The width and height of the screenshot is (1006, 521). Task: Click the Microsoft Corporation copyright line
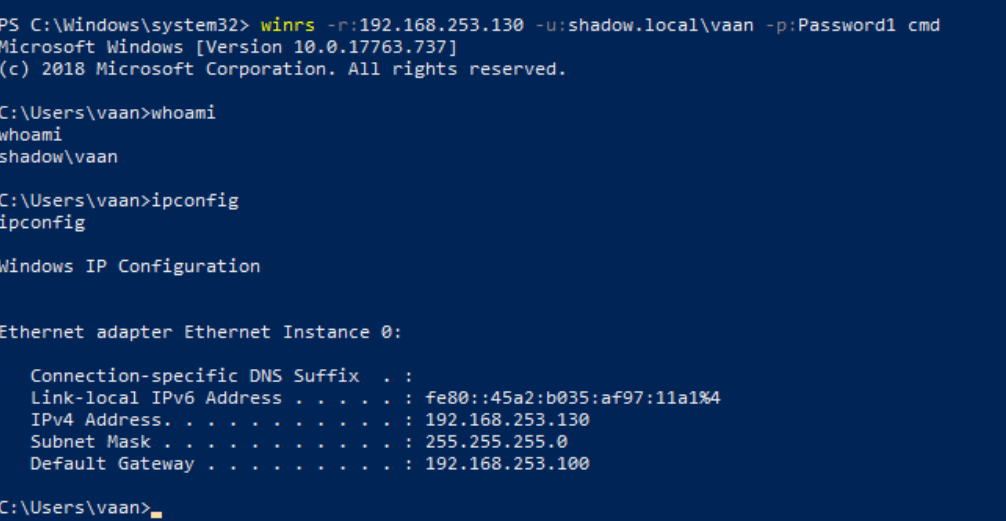click(x=282, y=69)
